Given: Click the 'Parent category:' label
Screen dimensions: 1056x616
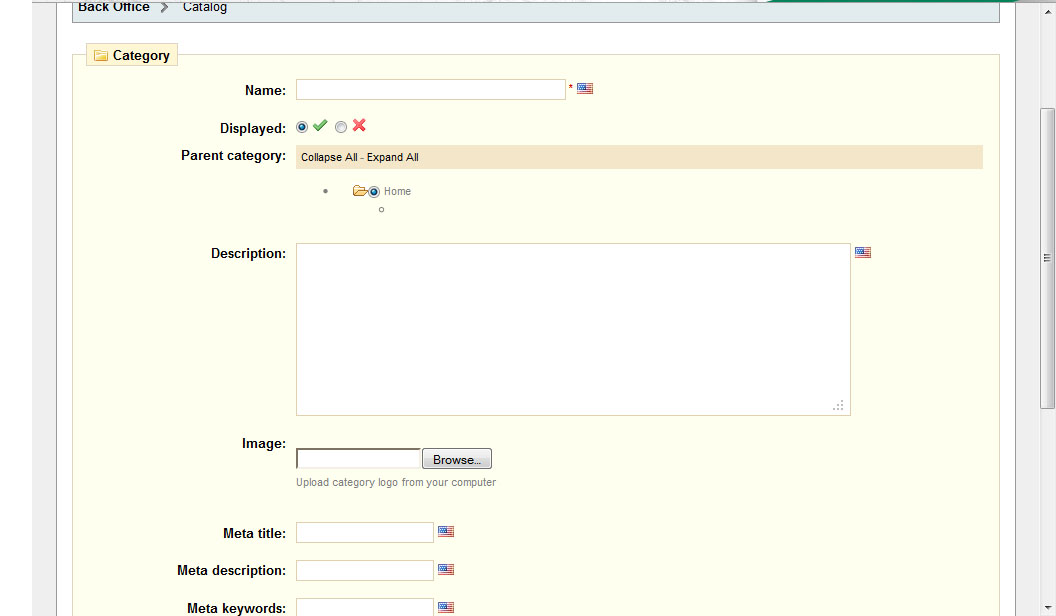Looking at the screenshot, I should [x=233, y=156].
